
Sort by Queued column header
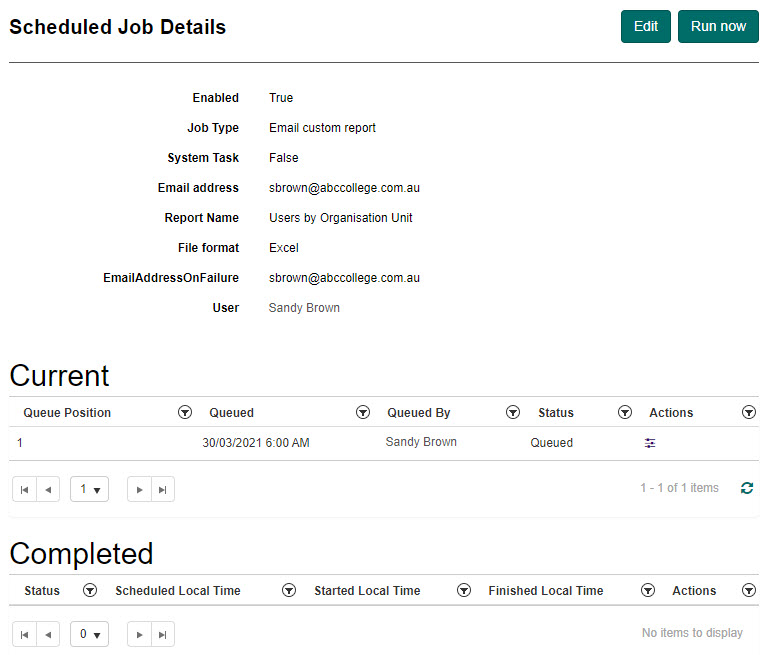[x=231, y=412]
